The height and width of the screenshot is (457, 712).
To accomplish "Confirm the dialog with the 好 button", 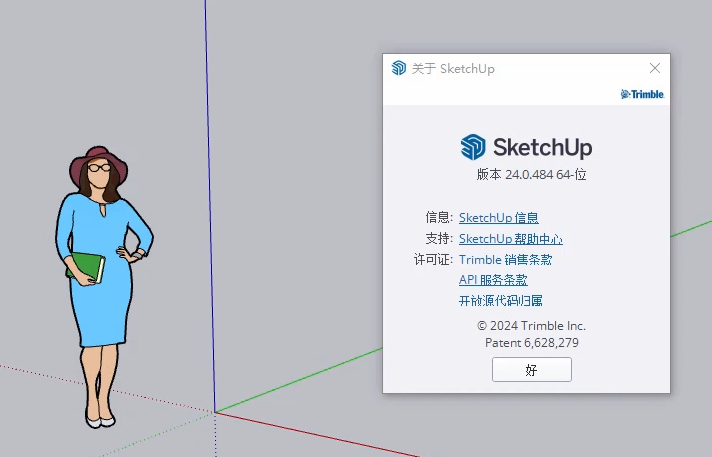I will click(x=532, y=369).
